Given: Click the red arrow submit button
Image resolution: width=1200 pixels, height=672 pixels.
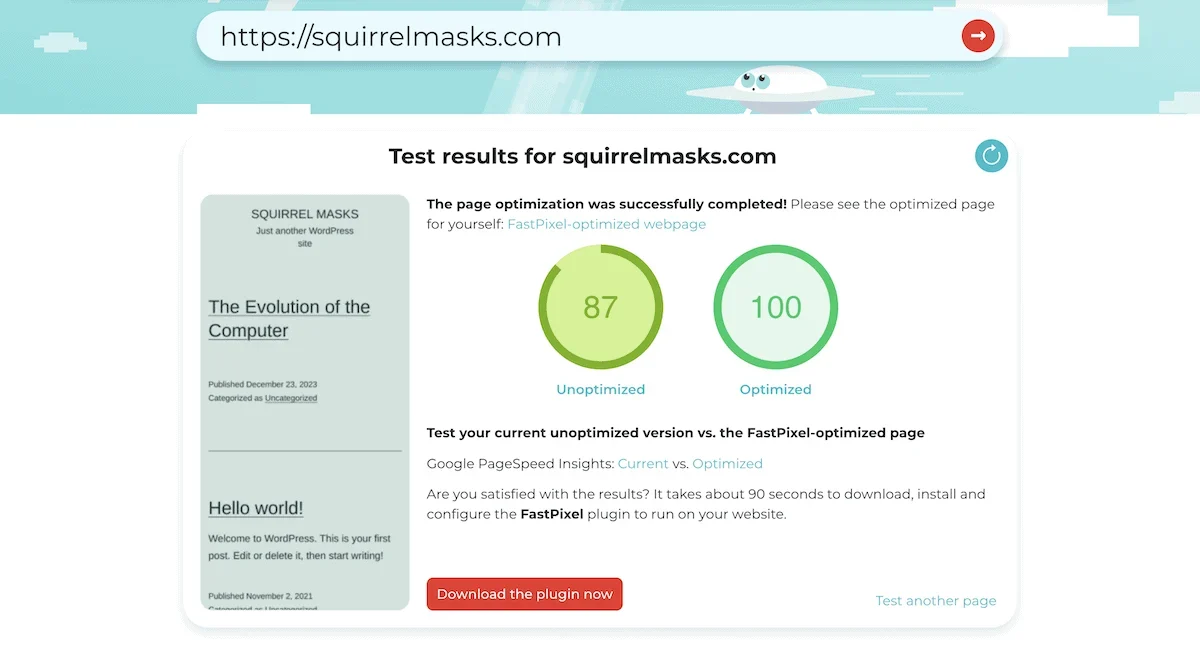Looking at the screenshot, I should click(x=978, y=36).
